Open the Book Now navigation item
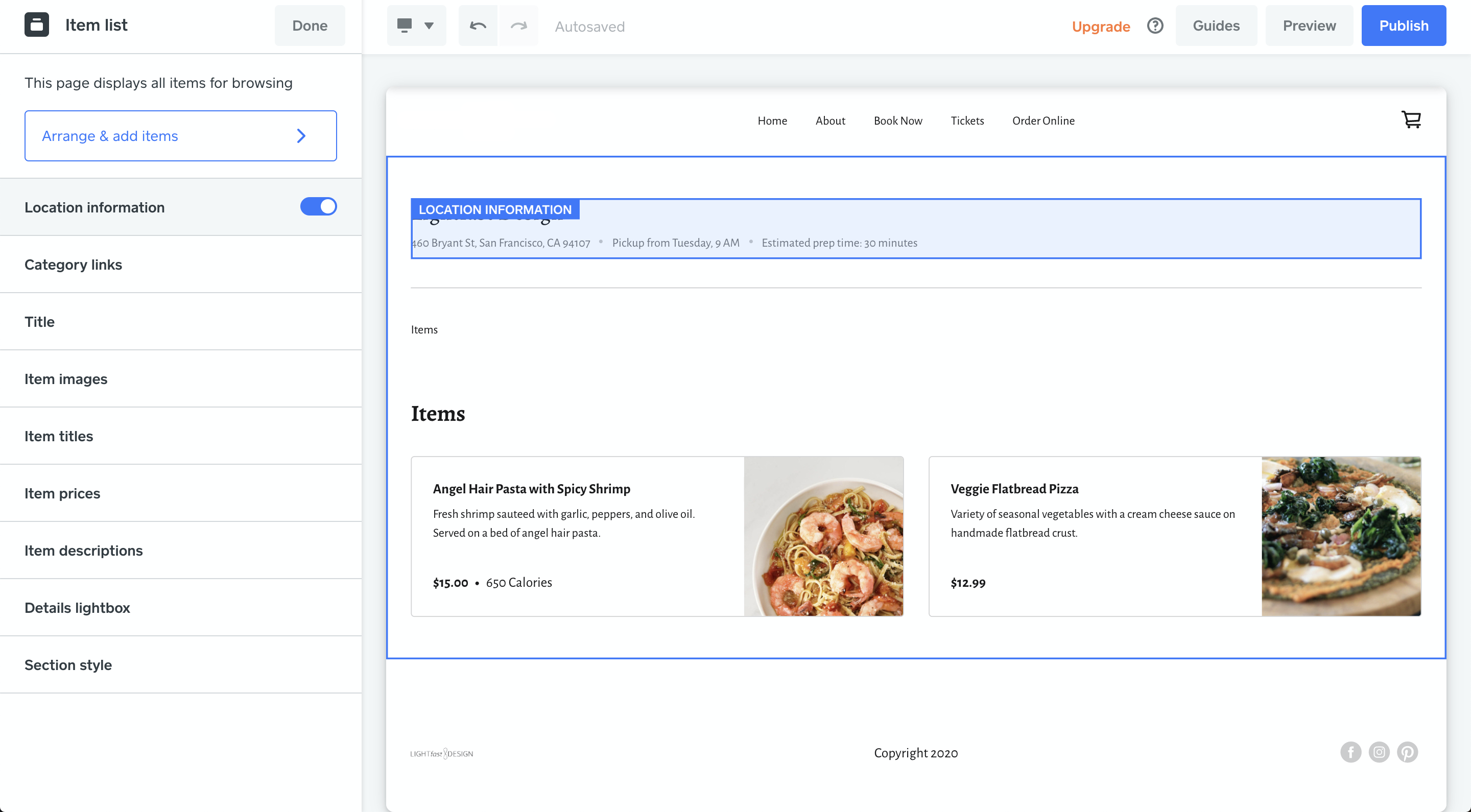 (898, 121)
